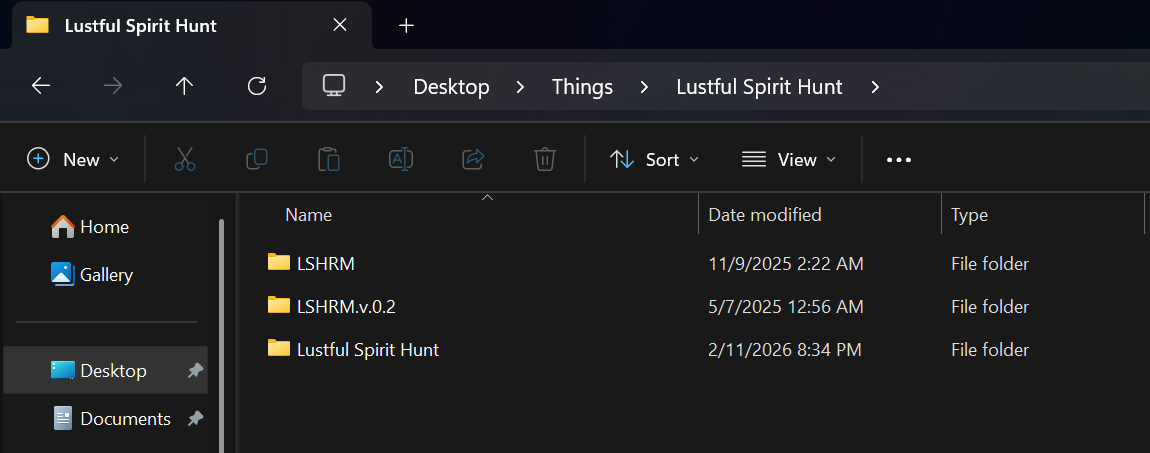Open the See more ellipsis menu
Viewport: 1150px width, 453px height.
pyautogui.click(x=899, y=159)
